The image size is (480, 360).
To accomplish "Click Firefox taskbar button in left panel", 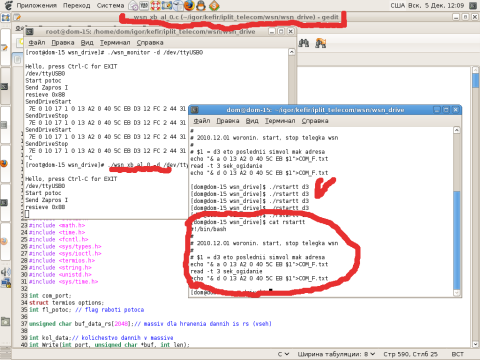I will 5,164.
